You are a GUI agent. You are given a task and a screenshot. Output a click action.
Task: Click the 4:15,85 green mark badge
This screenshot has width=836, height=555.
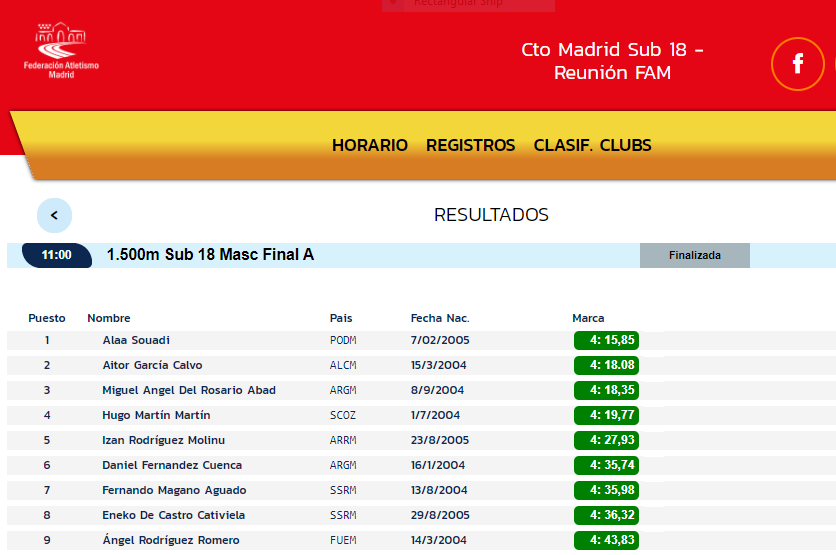606,340
